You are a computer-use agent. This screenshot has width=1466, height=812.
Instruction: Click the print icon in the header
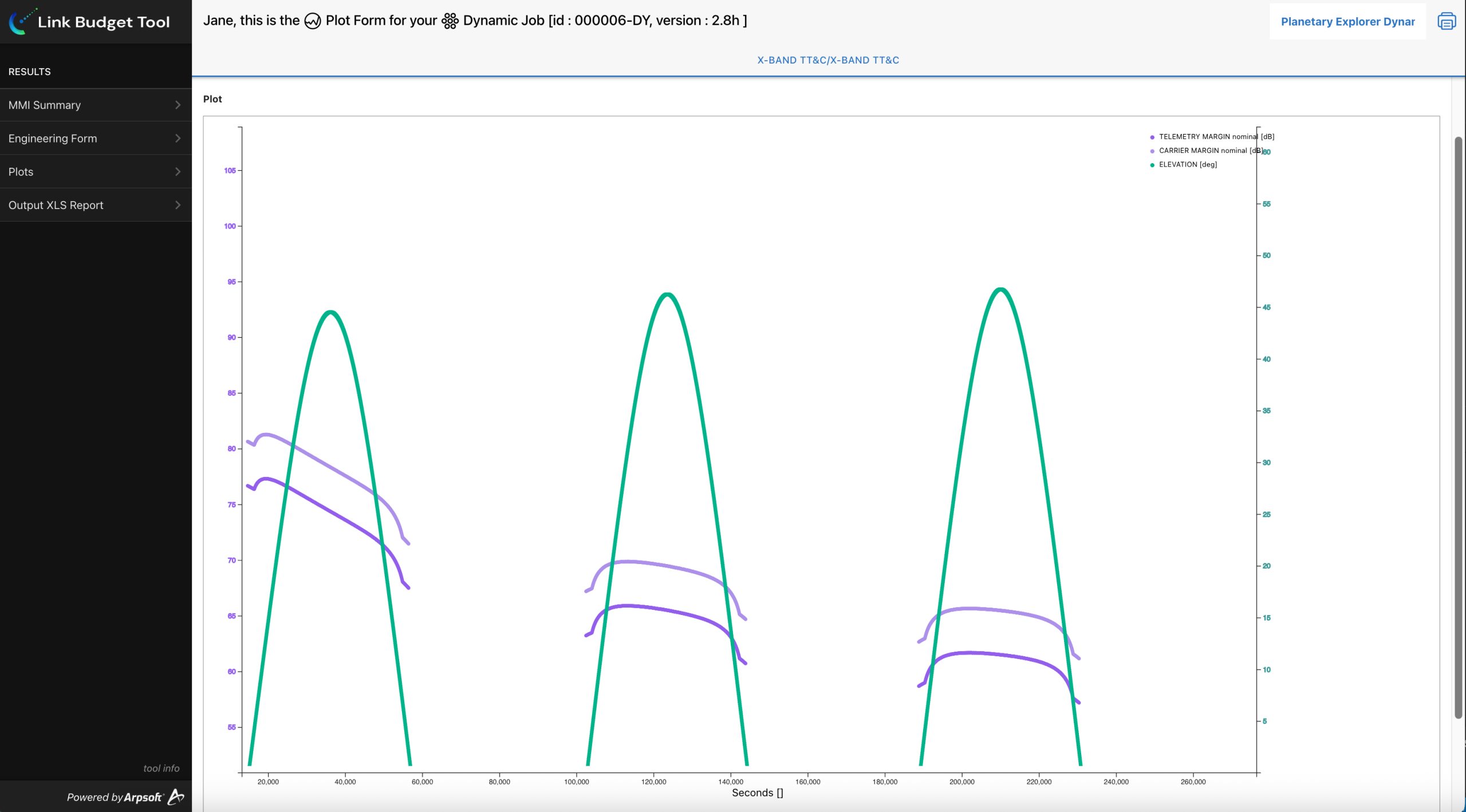1447,21
